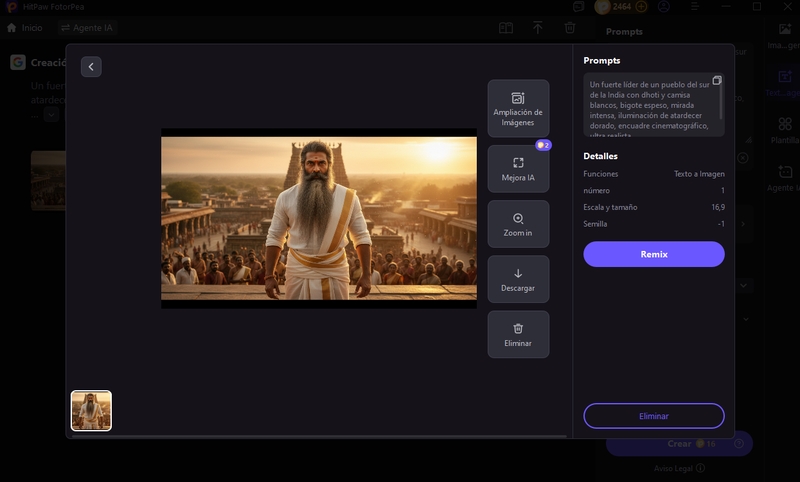
Task: Click the help icon beside Crear
Action: [739, 444]
